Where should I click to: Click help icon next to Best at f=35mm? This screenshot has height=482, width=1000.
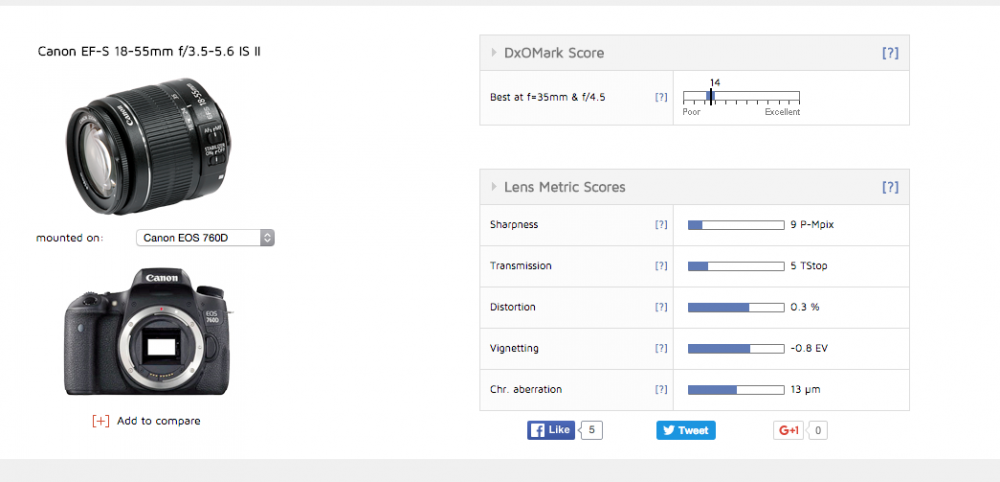coord(661,97)
